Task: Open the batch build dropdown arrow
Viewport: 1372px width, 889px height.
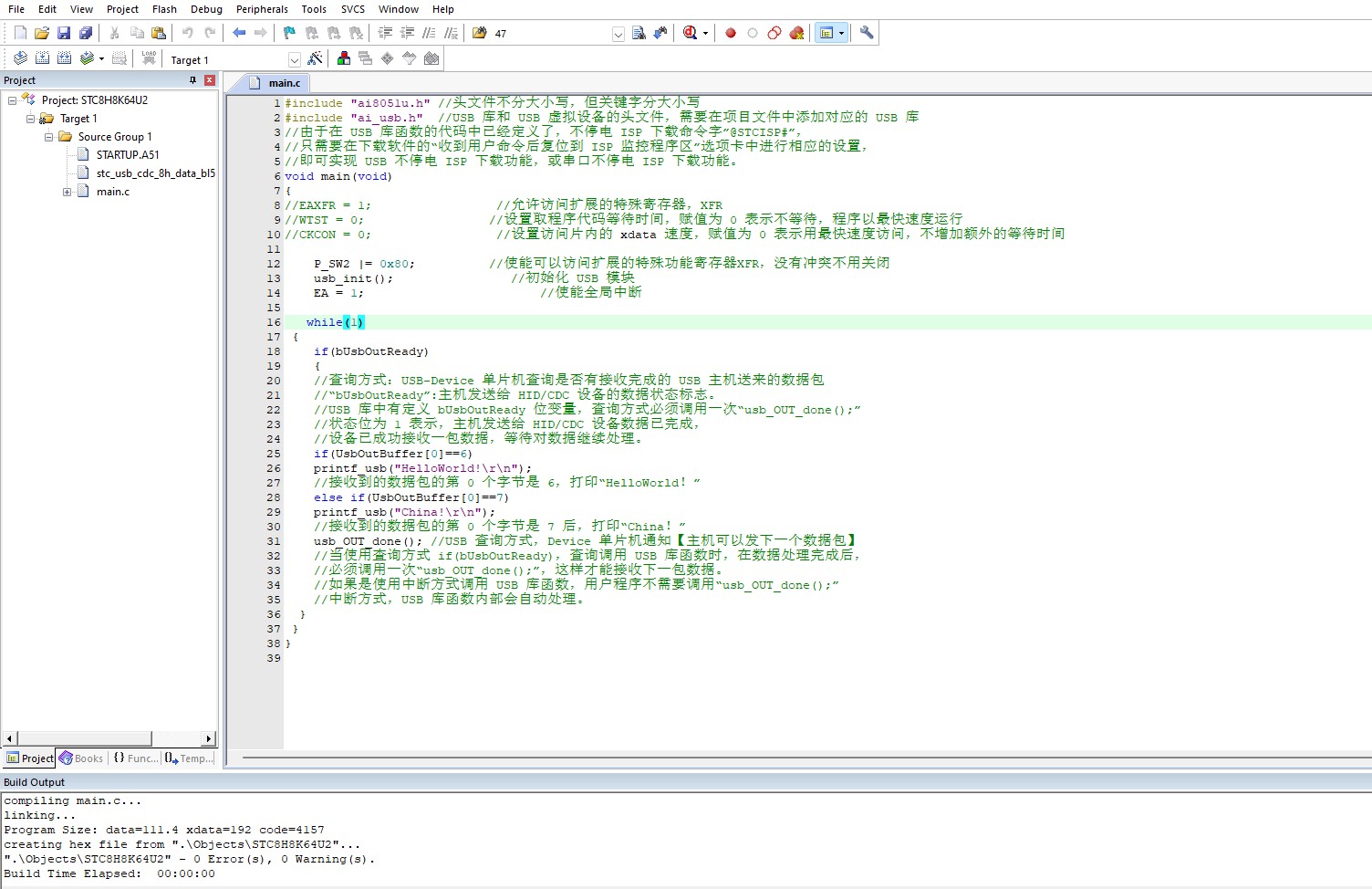Action: point(101,59)
